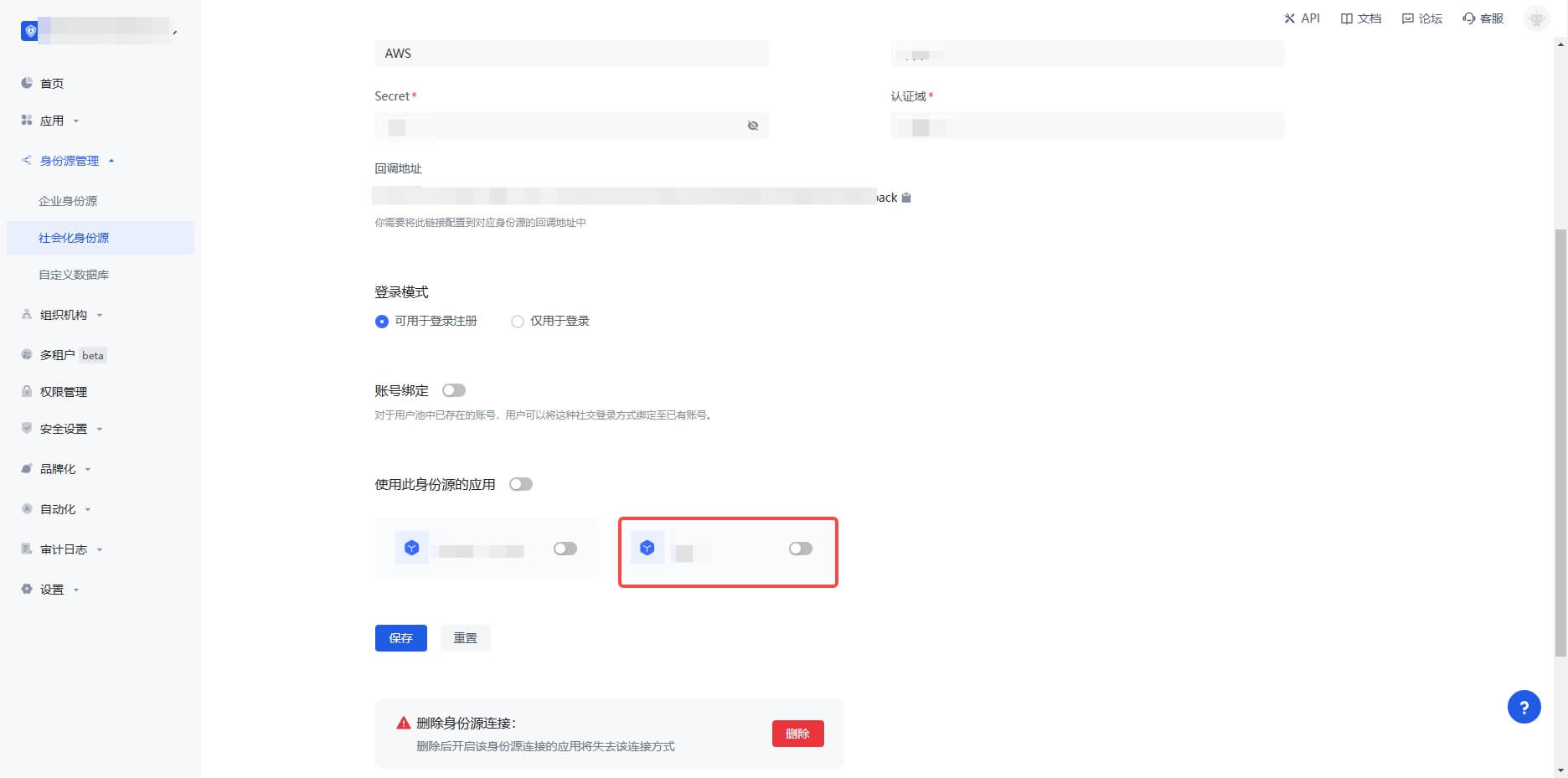Enable the 账号绑定 toggle switch
The image size is (1568, 778).
pyautogui.click(x=454, y=390)
